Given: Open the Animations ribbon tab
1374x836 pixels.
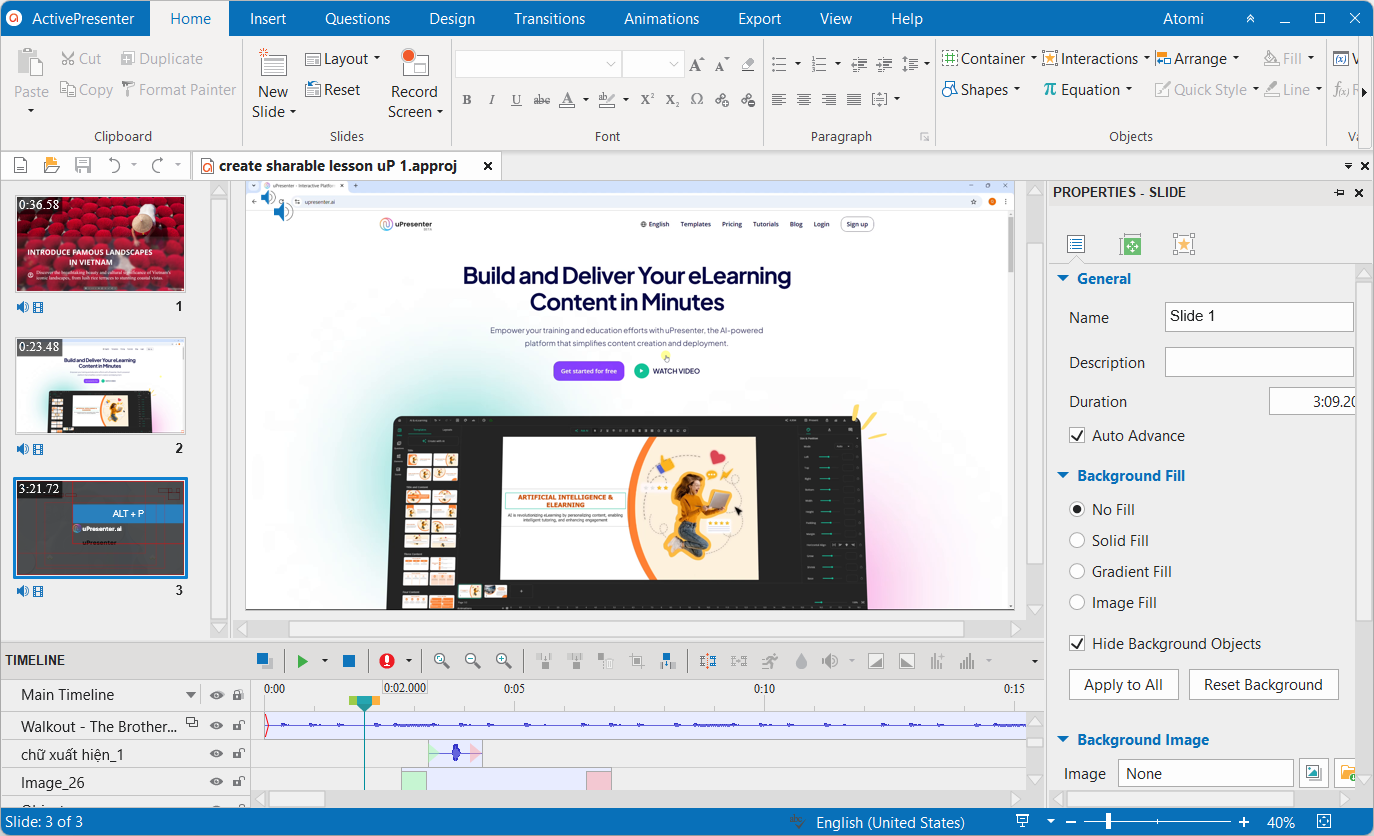Looking at the screenshot, I should (x=662, y=19).
